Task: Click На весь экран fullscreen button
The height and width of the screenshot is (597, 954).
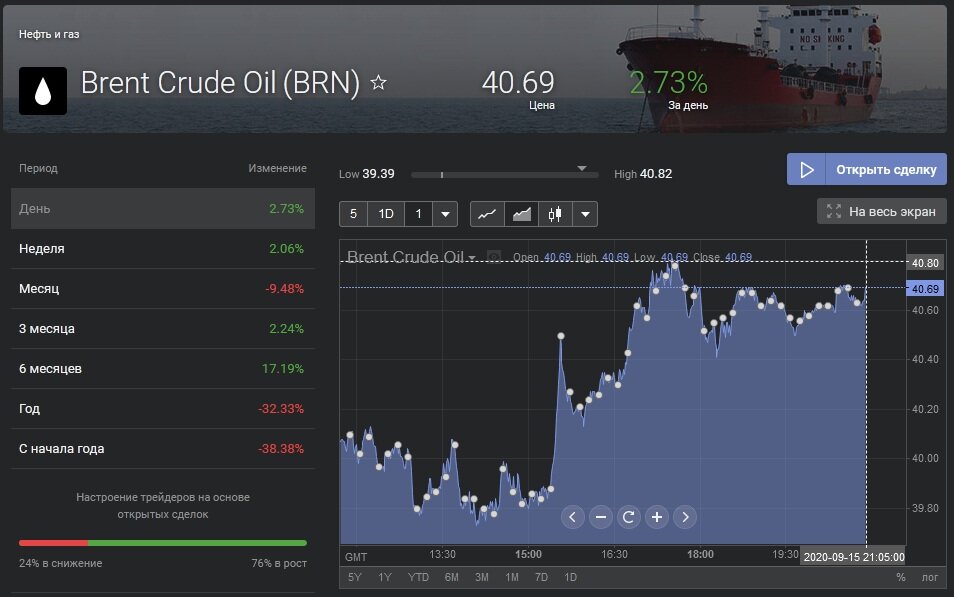Action: click(881, 211)
